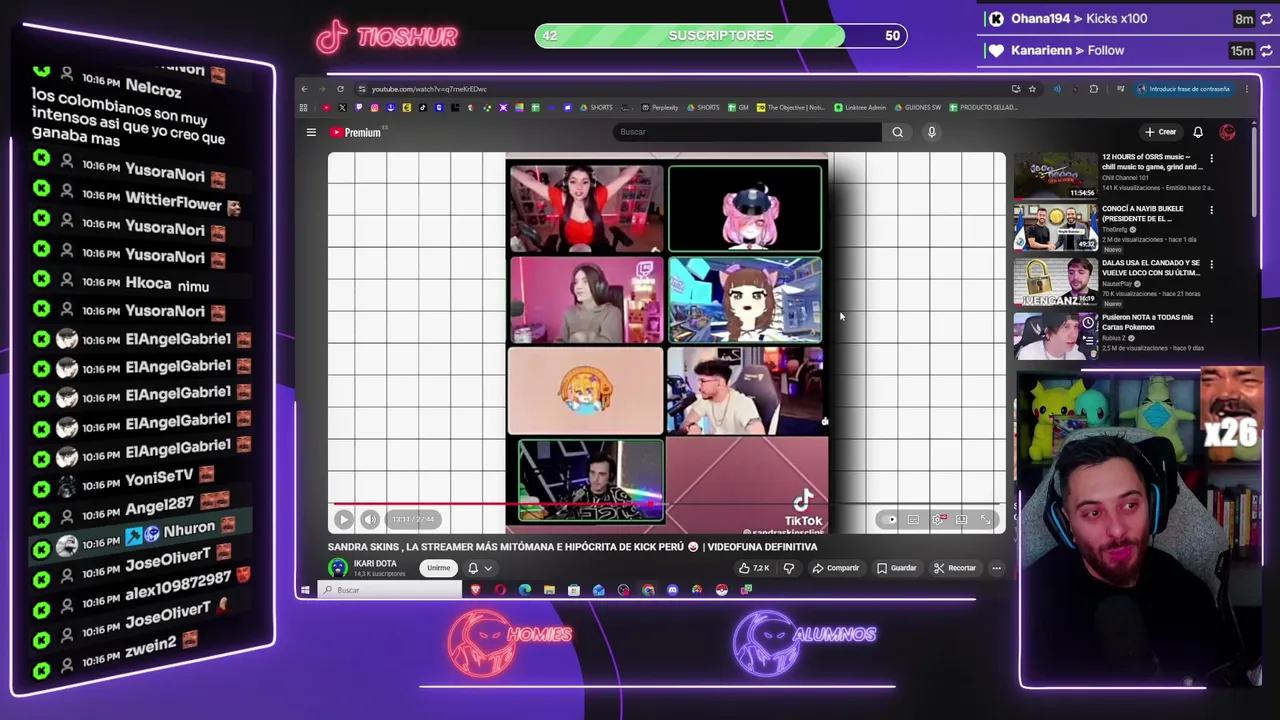
Task: Open the player settings gear
Action: click(x=938, y=519)
